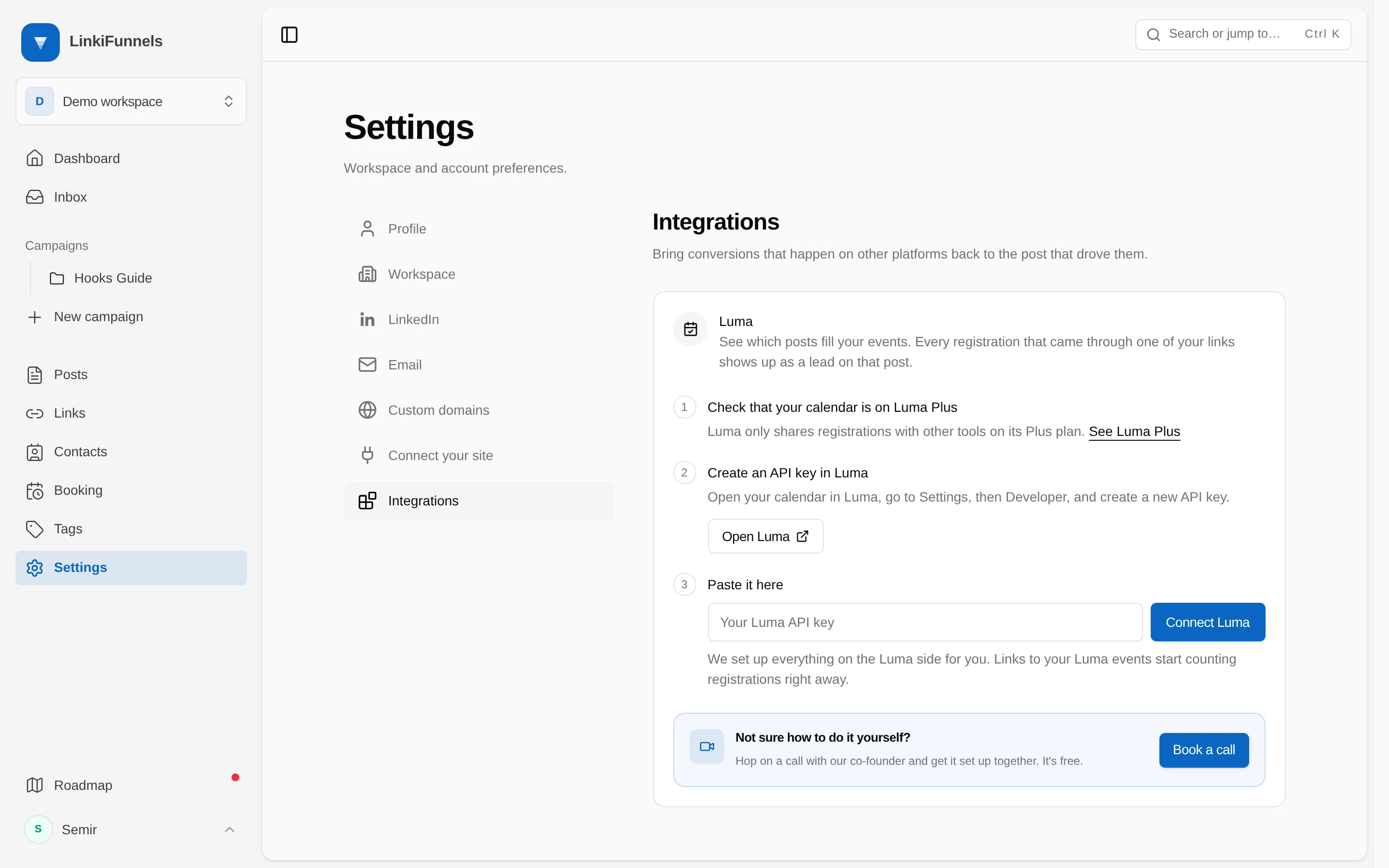Open the Demo workspace switcher
Image resolution: width=1389 pixels, height=868 pixels.
(131, 101)
